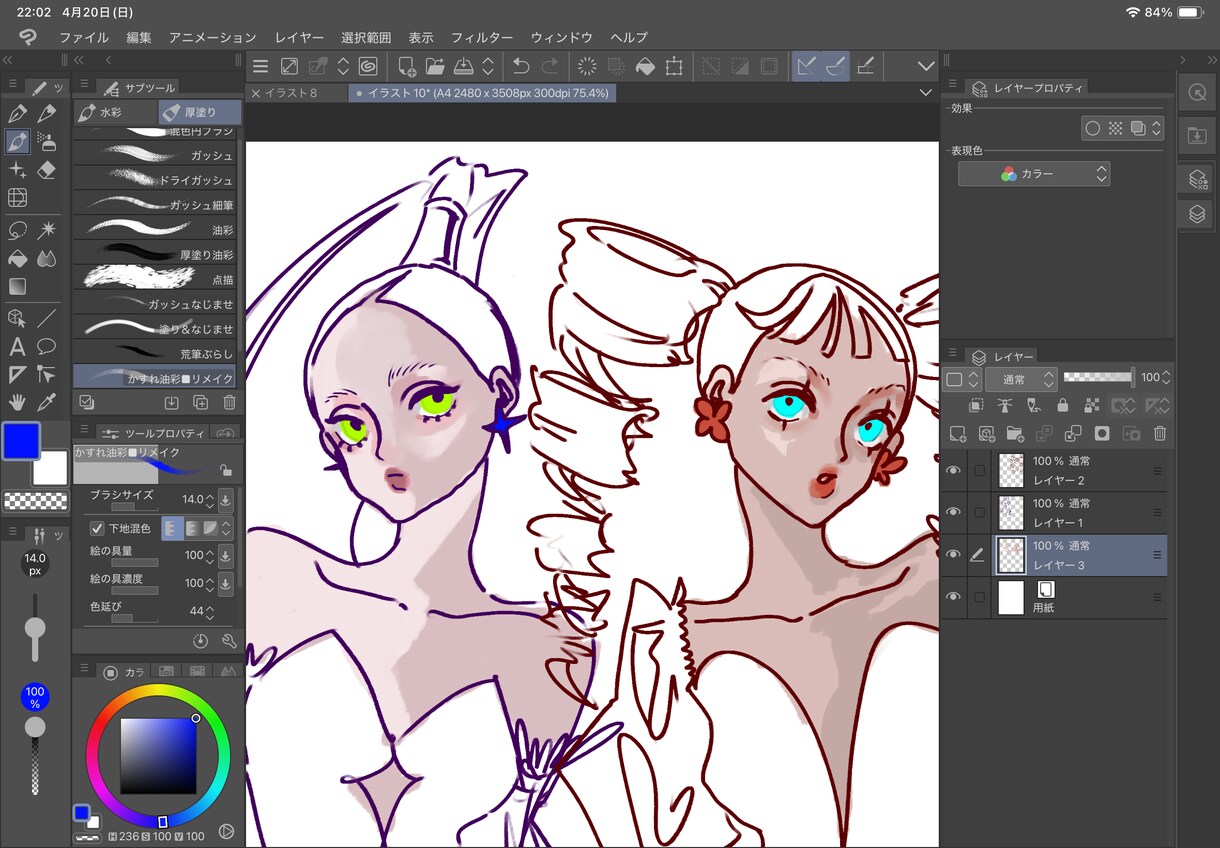Open the ファイル menu

(84, 37)
